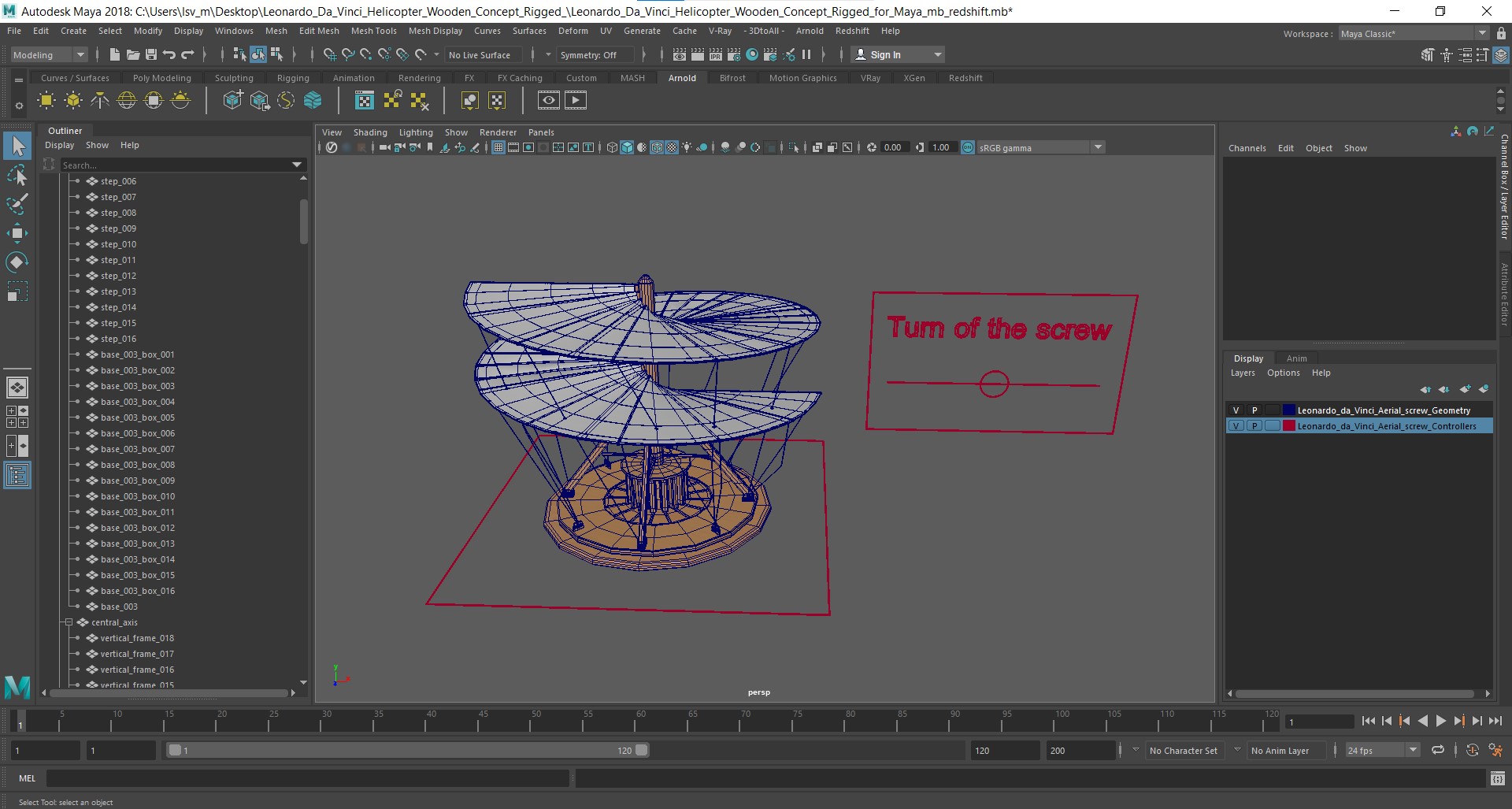Toggle the loop playback icon
This screenshot has width=1512, height=809.
(1438, 751)
